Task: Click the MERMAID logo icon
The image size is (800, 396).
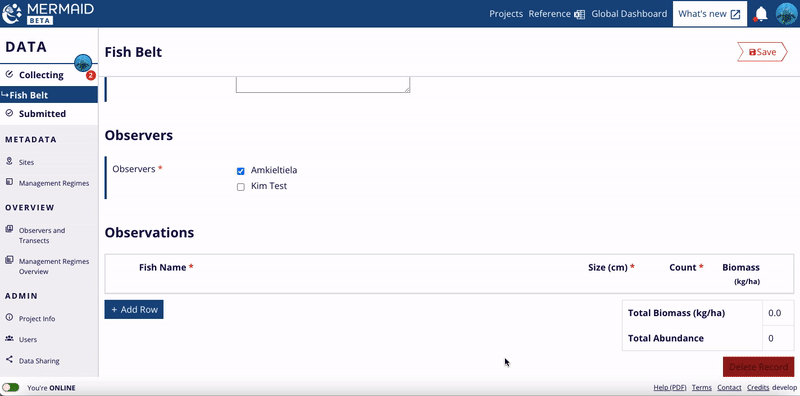Action: coord(12,14)
